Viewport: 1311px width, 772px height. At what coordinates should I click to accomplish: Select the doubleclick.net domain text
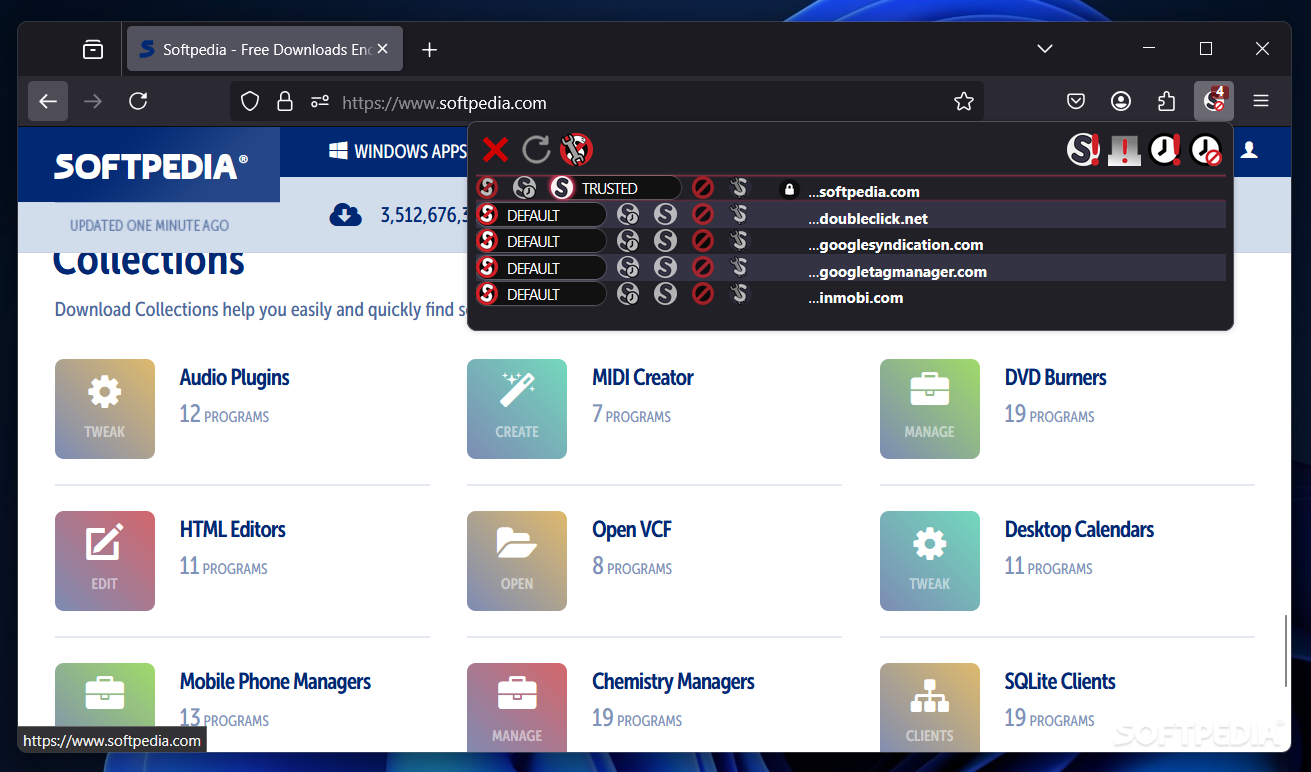click(868, 218)
